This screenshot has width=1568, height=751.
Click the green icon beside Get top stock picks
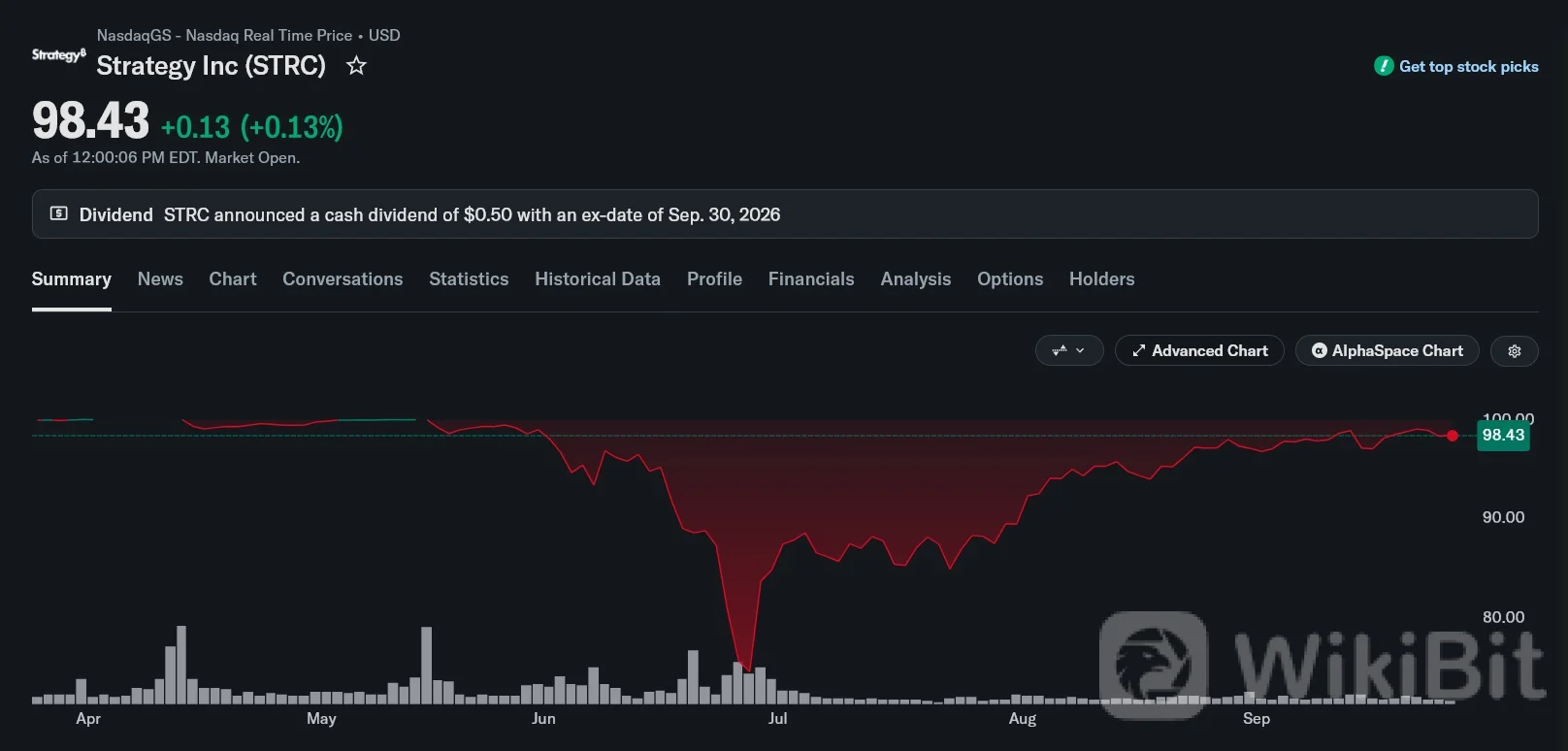click(1384, 66)
